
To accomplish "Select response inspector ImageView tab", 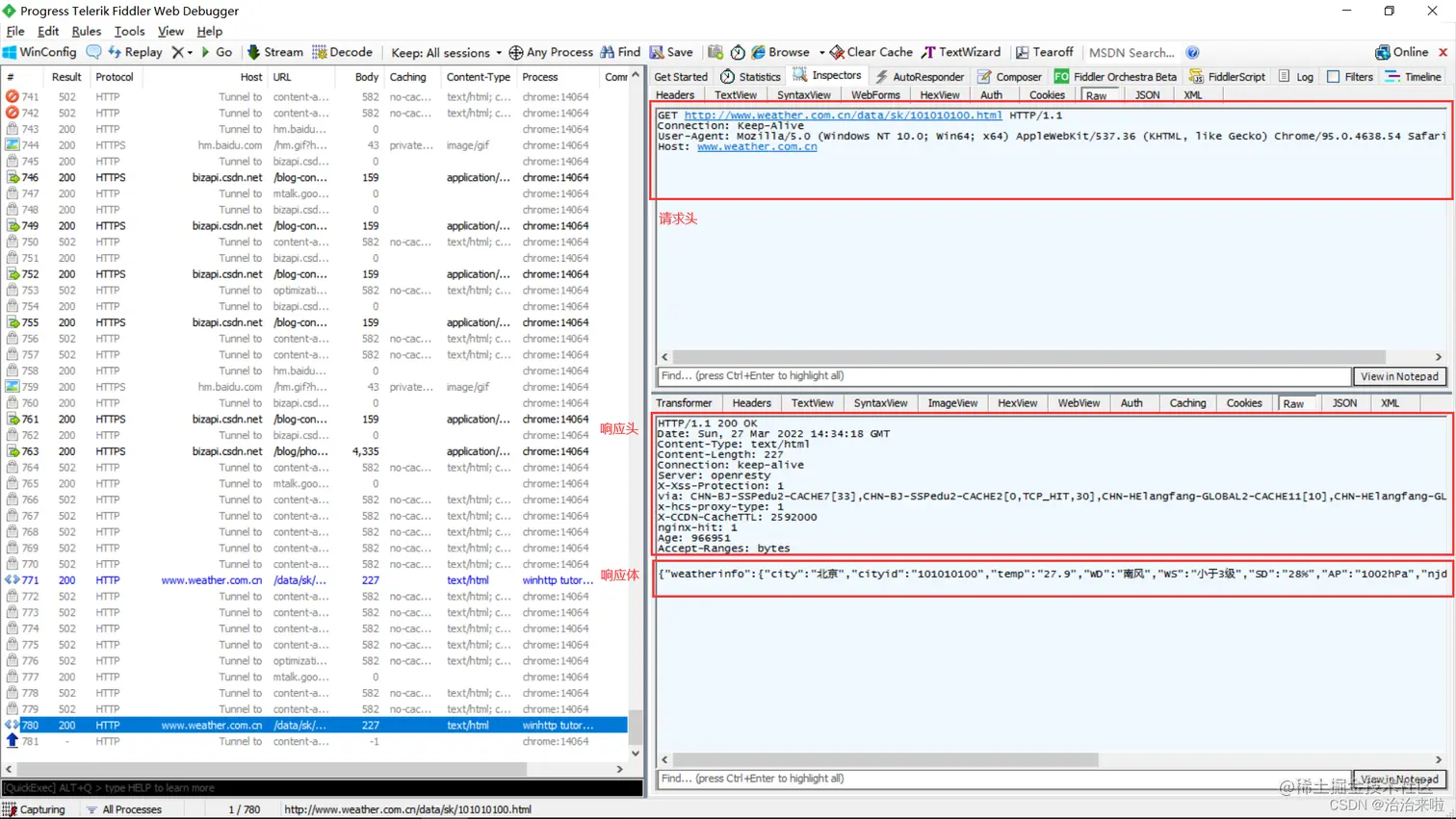I will [952, 403].
